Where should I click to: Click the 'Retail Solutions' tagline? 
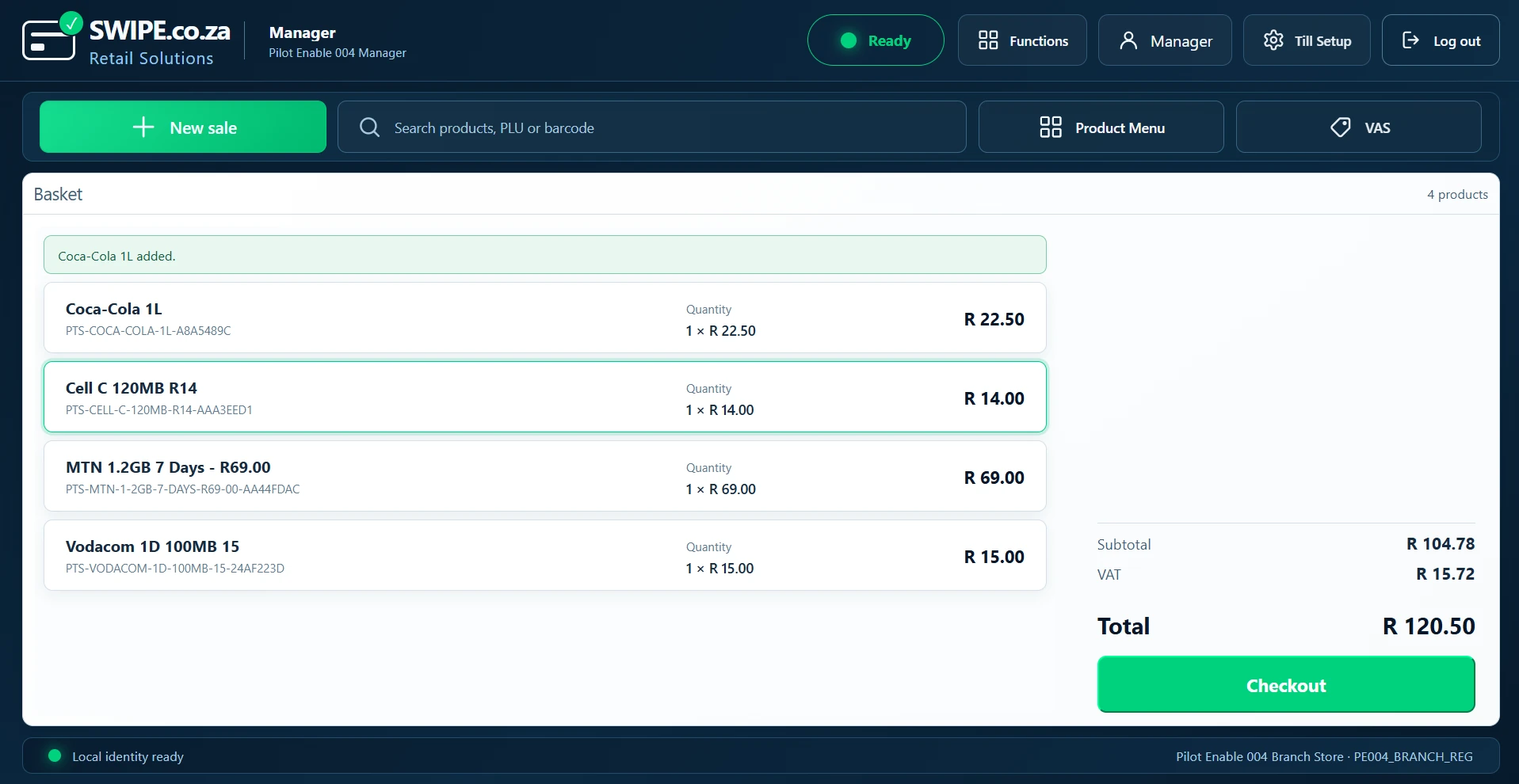click(151, 58)
